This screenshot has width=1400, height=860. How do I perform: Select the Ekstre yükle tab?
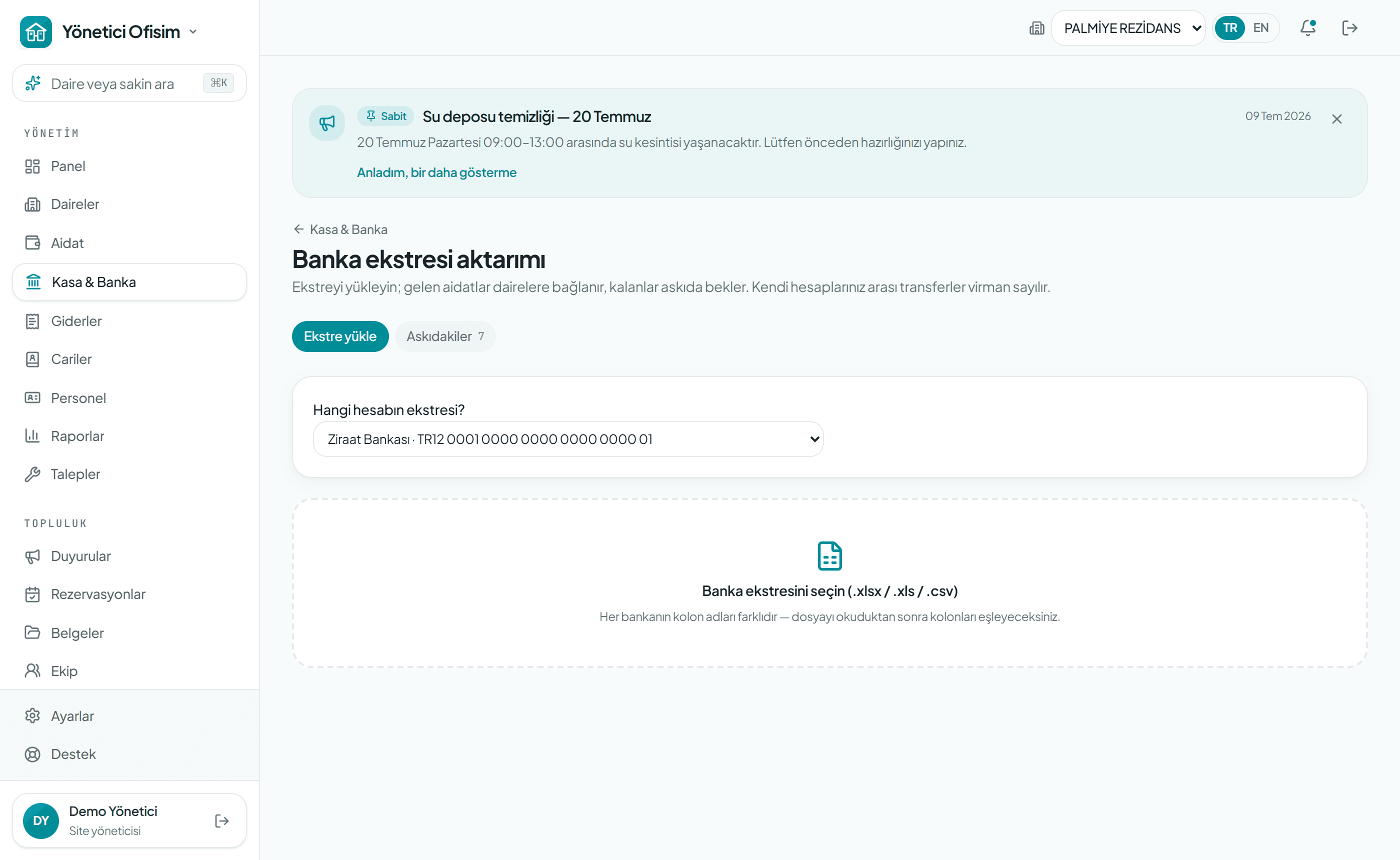click(340, 336)
